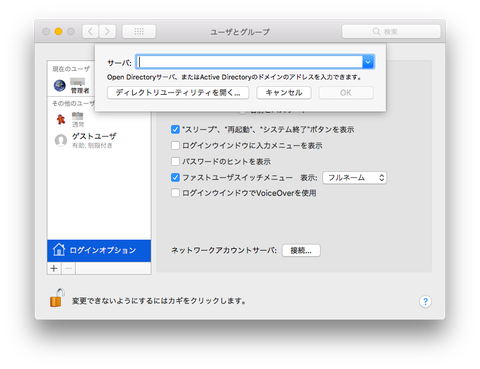Toggle スリープ、再起動、システム終了 buttons checkbox
The height and width of the screenshot is (369, 480).
(x=175, y=129)
